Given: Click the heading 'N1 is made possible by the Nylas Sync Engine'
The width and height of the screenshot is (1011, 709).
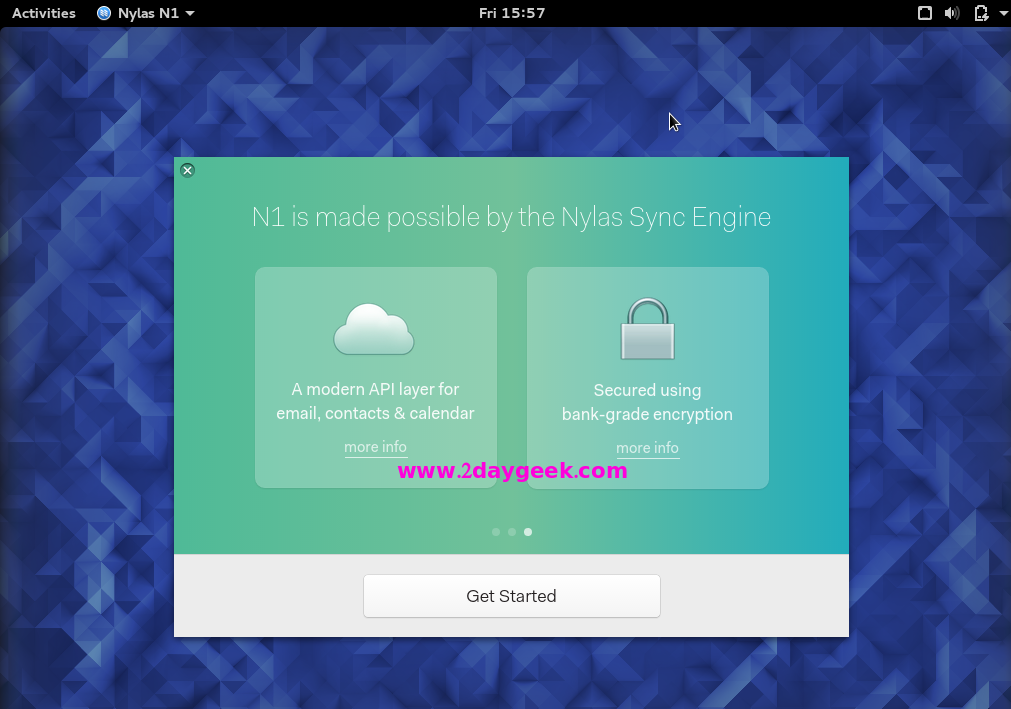Looking at the screenshot, I should click(x=511, y=217).
